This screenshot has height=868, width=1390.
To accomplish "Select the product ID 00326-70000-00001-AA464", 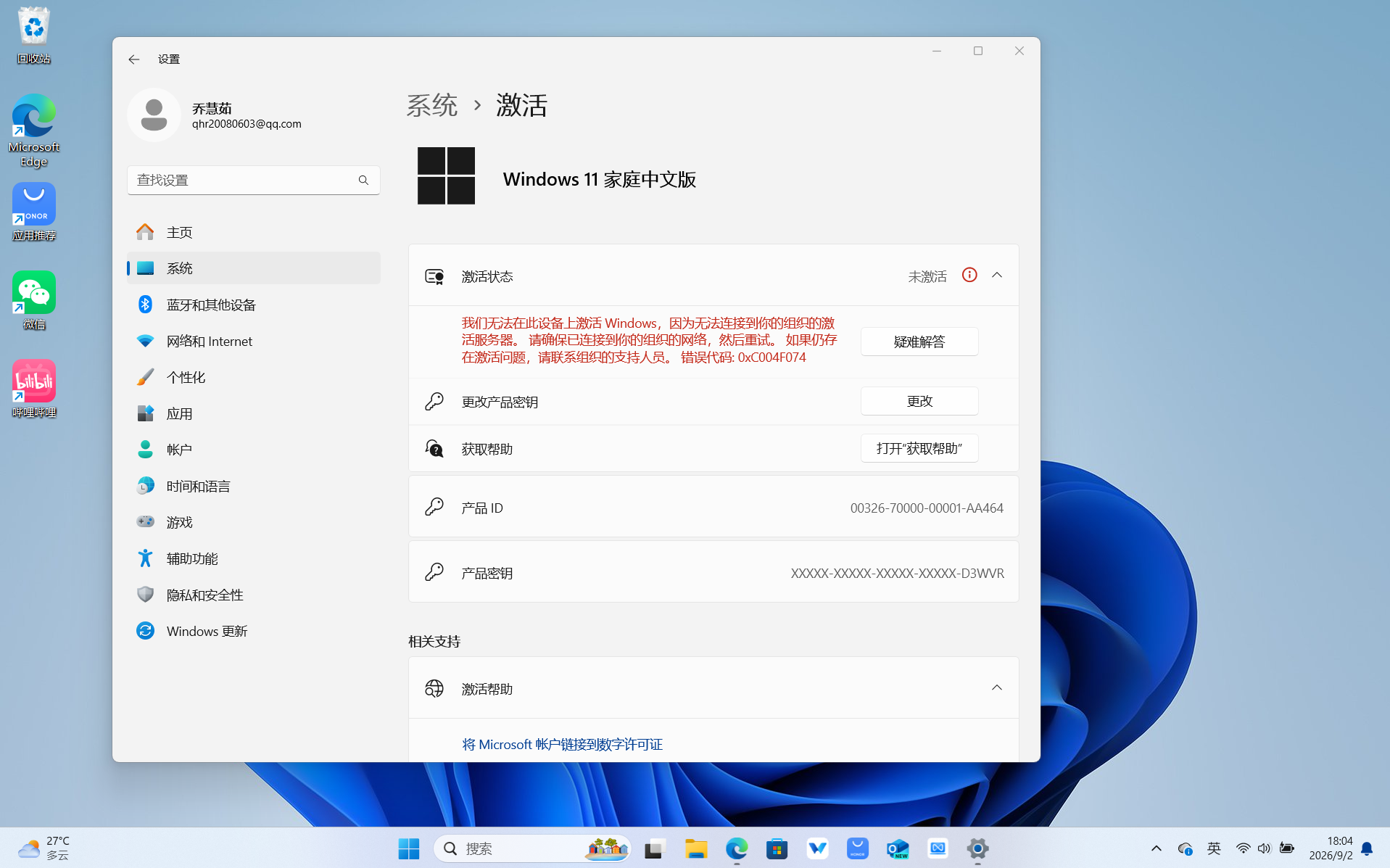I will [927, 508].
